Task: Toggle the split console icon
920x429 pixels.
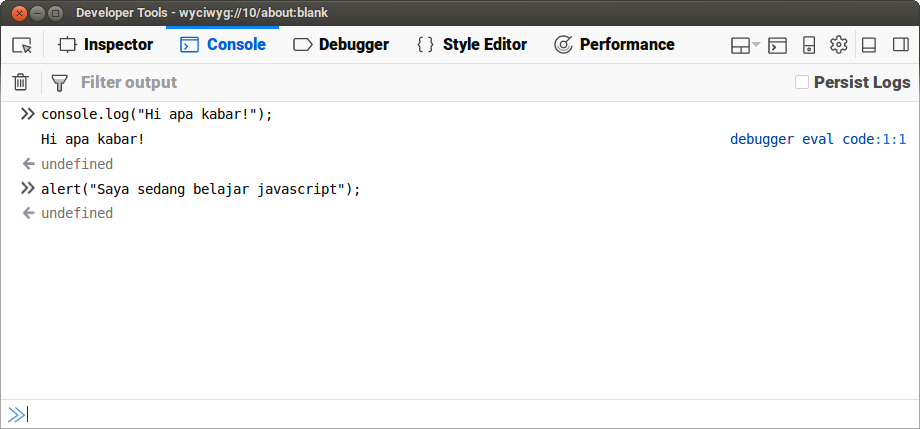Action: click(777, 45)
